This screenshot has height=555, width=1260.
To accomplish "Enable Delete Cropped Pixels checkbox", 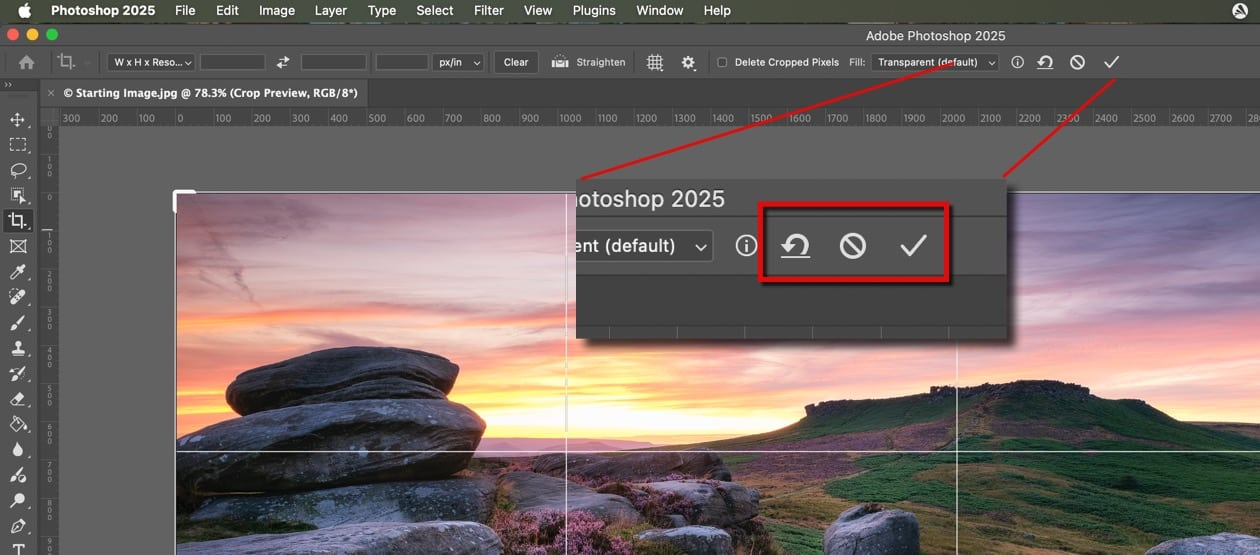I will point(722,62).
